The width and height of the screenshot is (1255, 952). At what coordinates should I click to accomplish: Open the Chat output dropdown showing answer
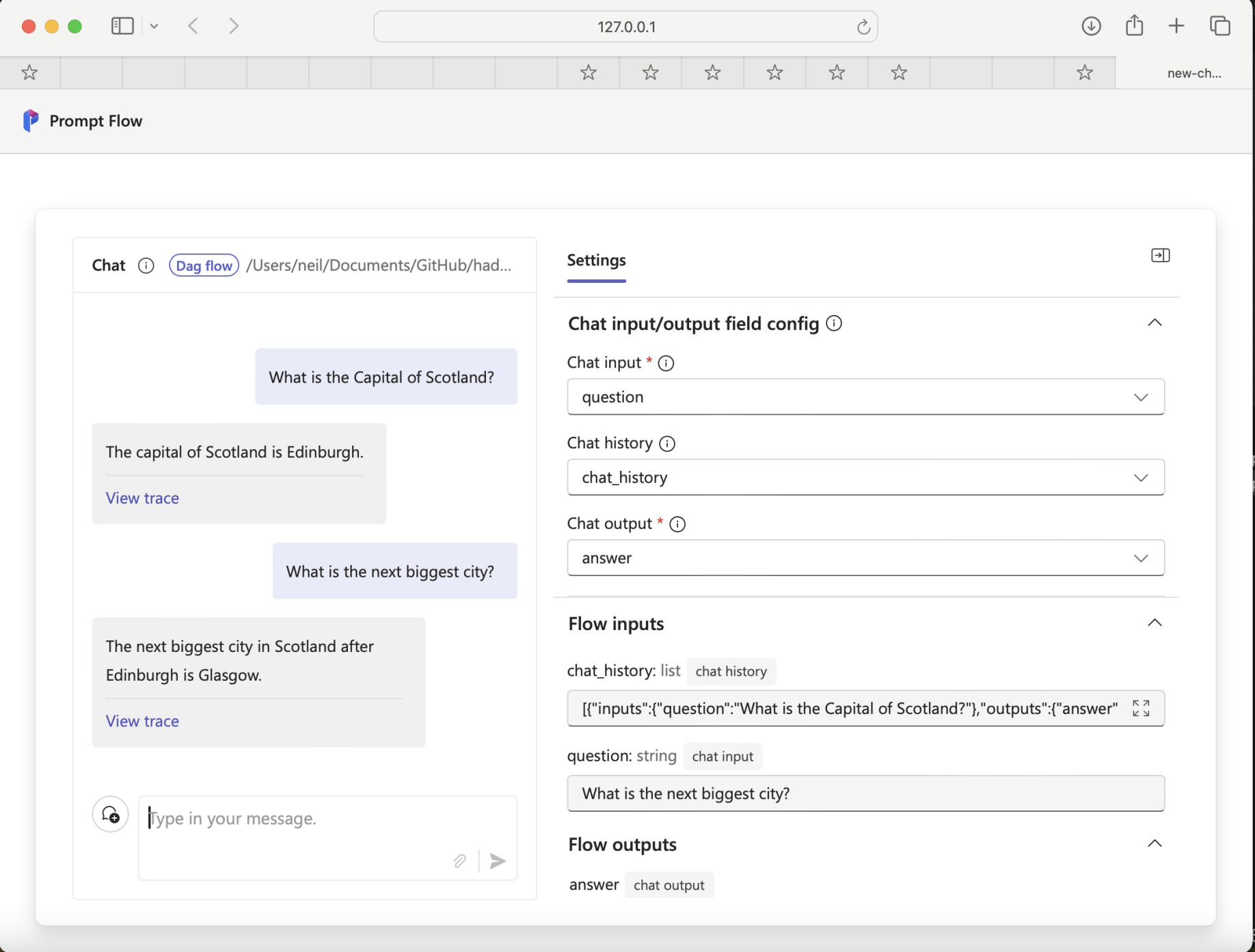coord(865,558)
